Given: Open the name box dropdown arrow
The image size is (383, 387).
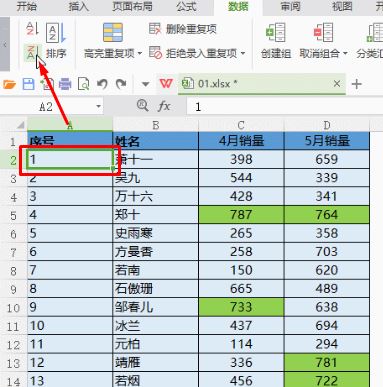Looking at the screenshot, I should click(x=98, y=107).
